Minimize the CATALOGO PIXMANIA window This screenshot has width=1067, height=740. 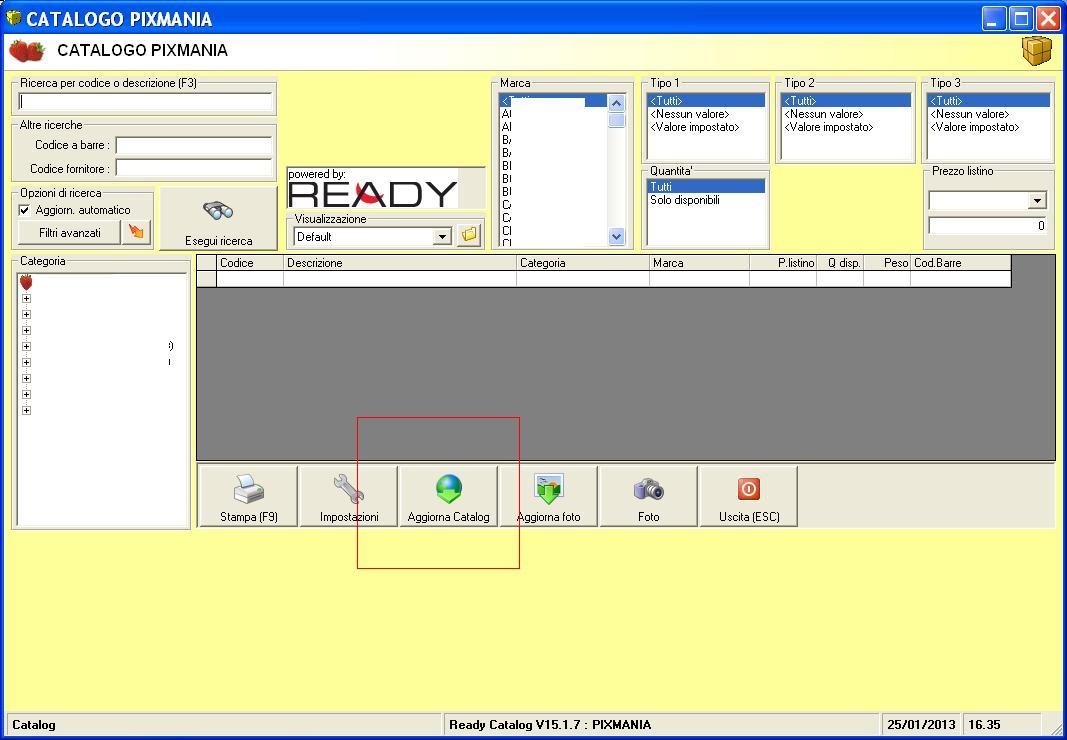(x=994, y=19)
